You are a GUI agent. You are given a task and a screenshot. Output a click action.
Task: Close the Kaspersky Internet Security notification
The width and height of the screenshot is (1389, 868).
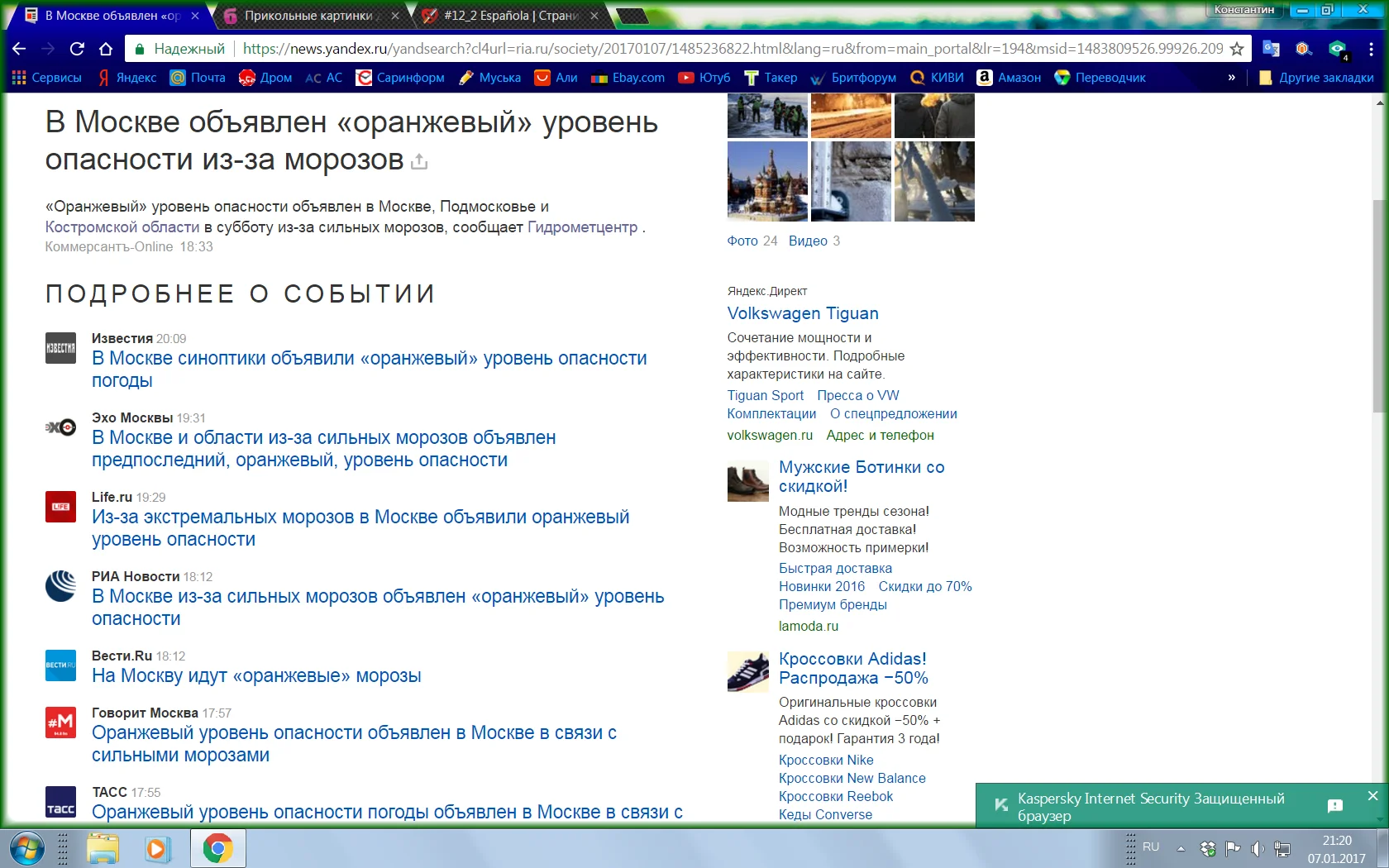(1372, 795)
